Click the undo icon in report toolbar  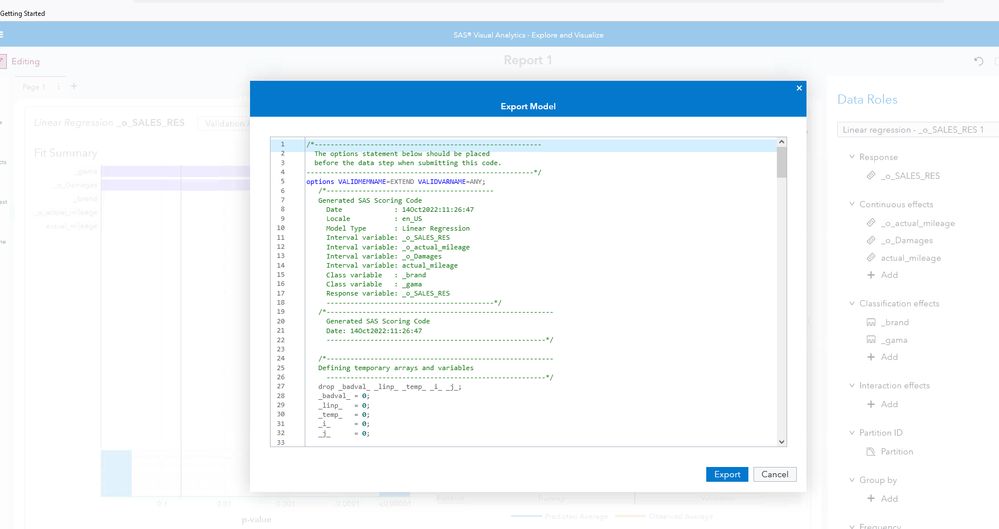click(979, 61)
